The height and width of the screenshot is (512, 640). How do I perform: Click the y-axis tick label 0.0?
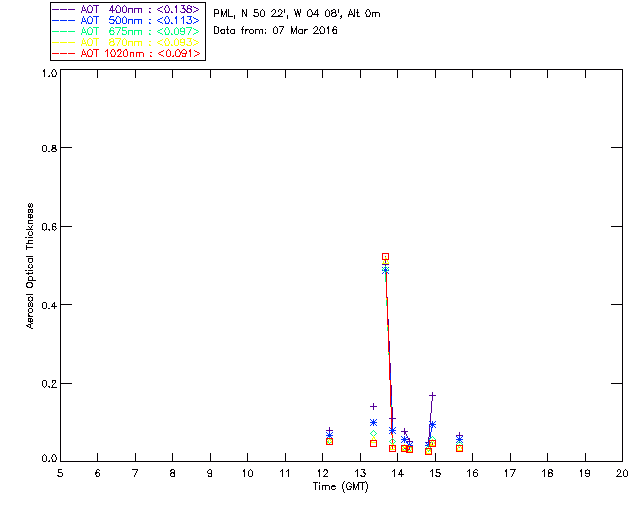[x=49, y=459]
